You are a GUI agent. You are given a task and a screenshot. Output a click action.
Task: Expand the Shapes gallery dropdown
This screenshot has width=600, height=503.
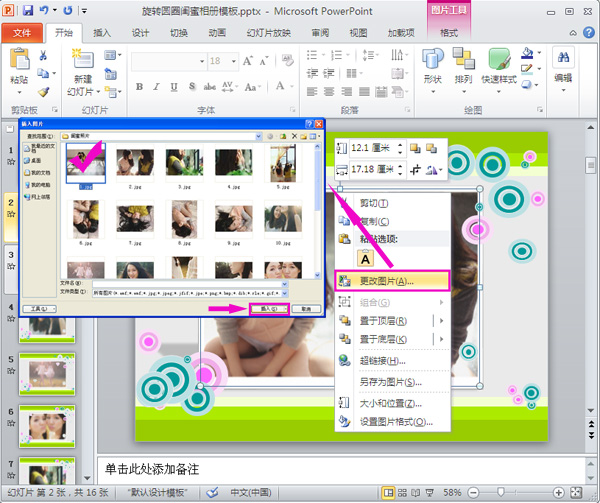click(433, 92)
